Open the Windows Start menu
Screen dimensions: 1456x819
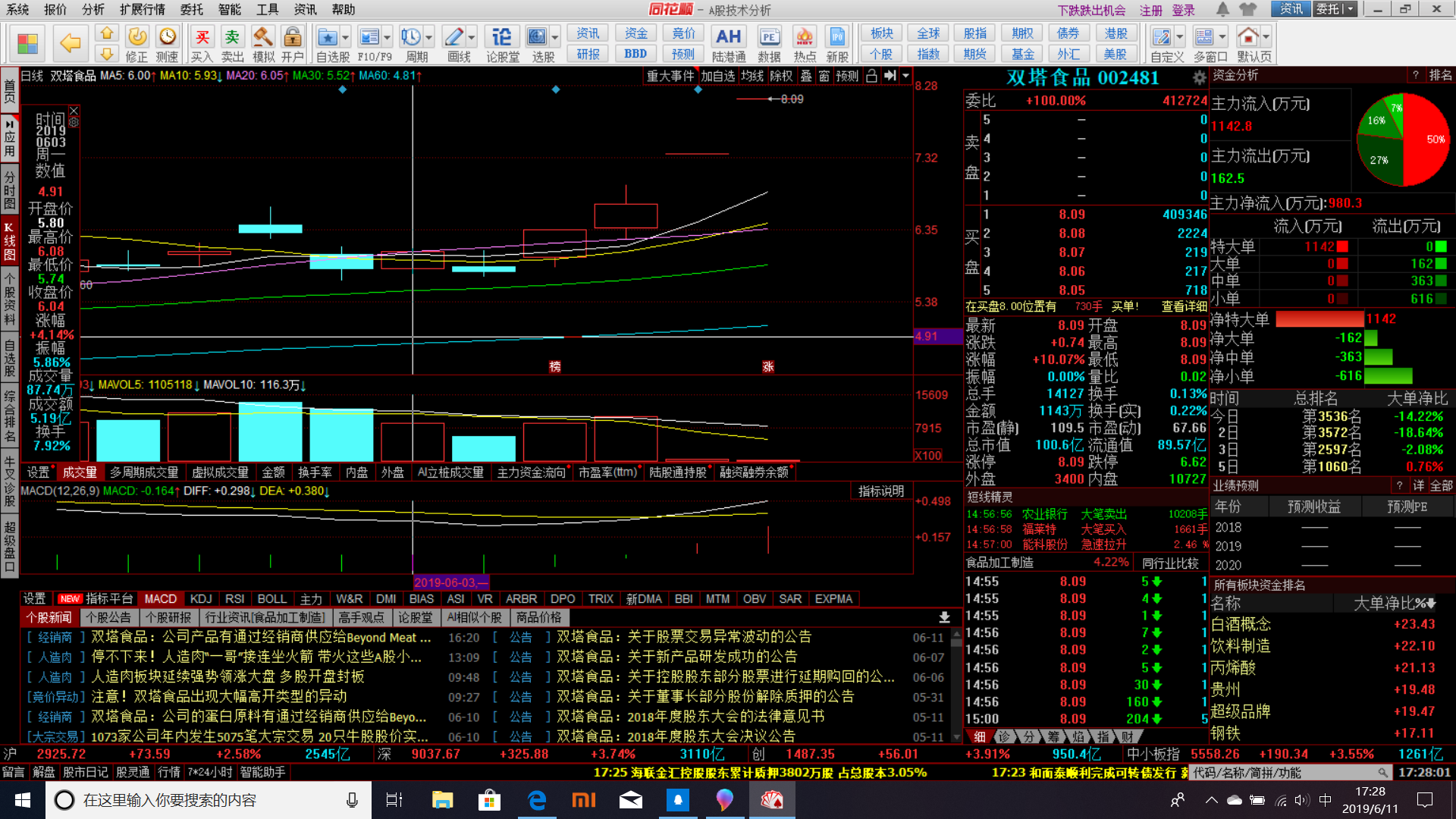click(23, 800)
